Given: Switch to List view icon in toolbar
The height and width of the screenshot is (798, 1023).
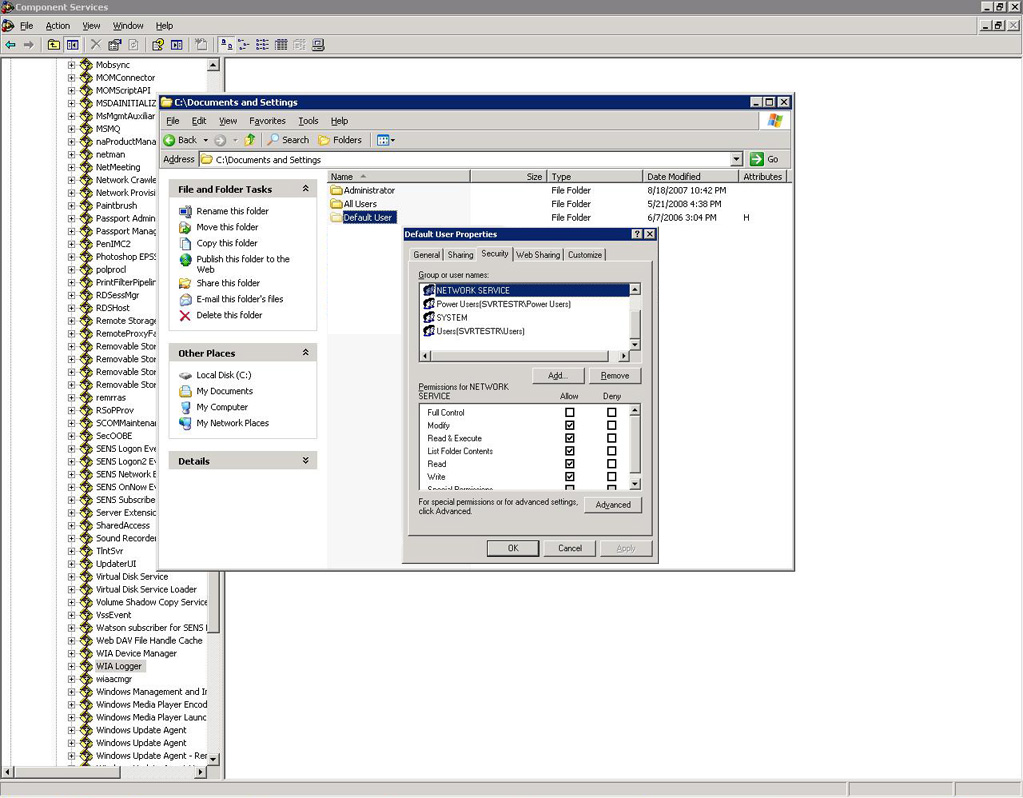Looking at the screenshot, I should point(262,45).
